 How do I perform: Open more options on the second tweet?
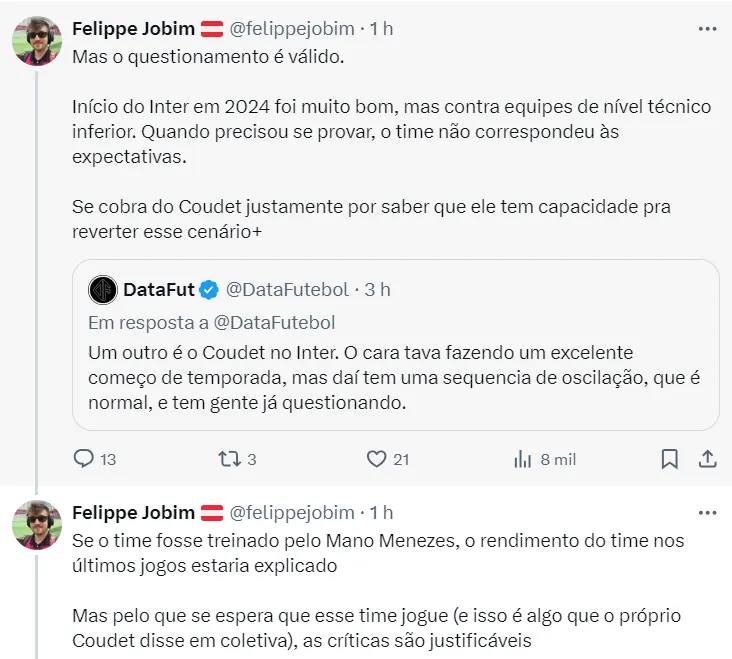pos(706,512)
